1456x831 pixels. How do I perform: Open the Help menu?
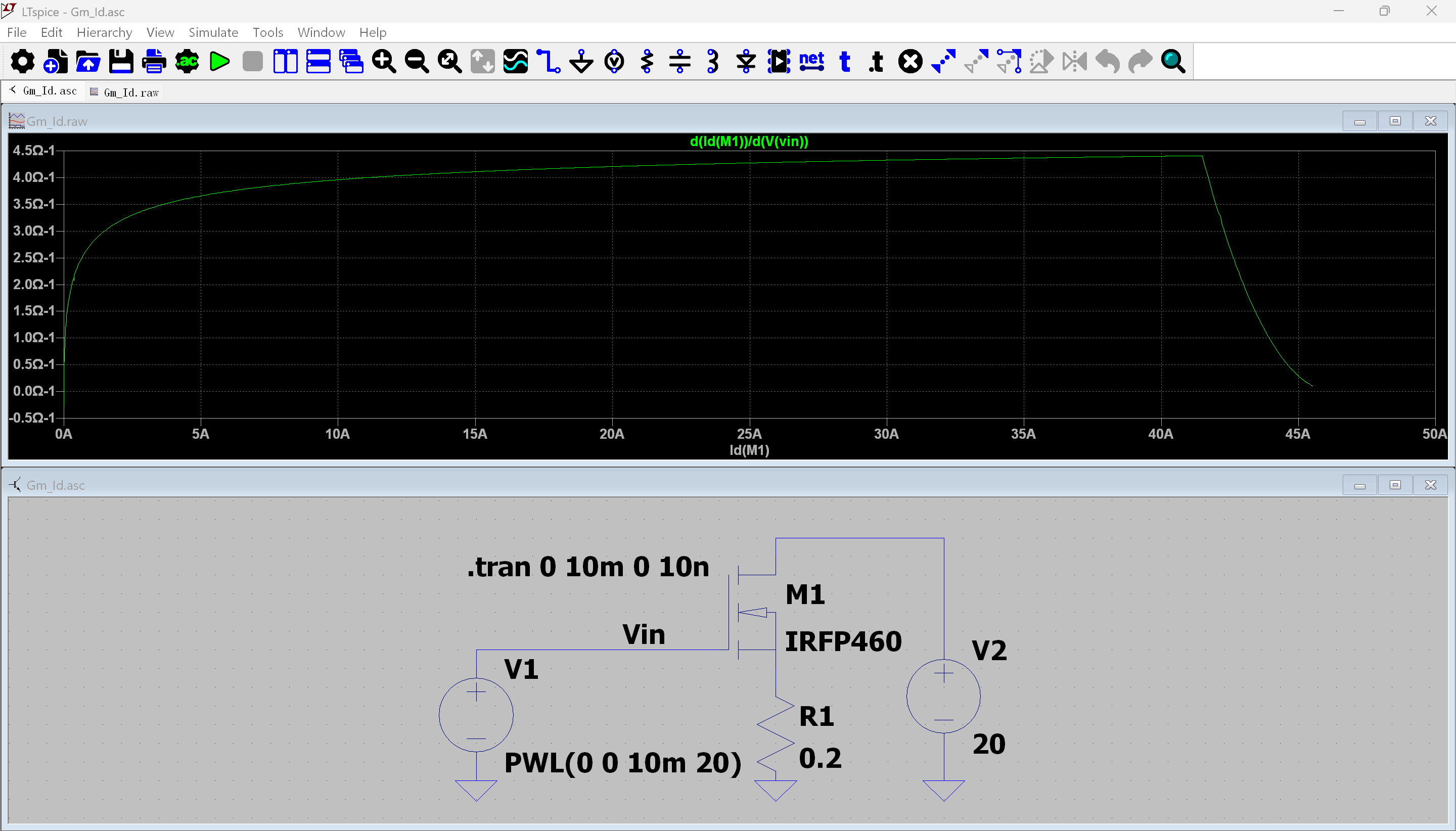click(x=373, y=32)
